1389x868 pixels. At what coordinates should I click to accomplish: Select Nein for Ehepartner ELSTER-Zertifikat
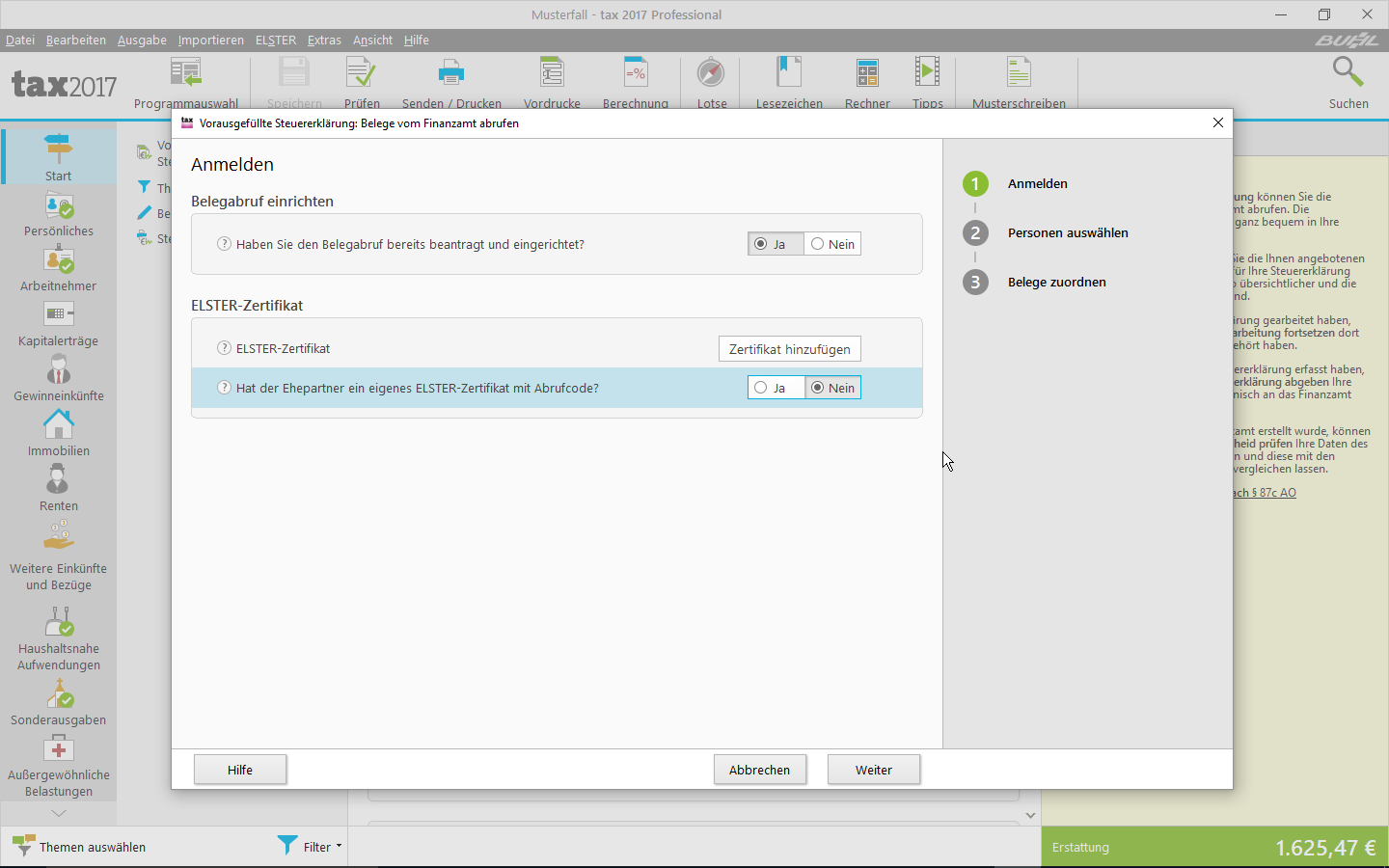coord(832,388)
